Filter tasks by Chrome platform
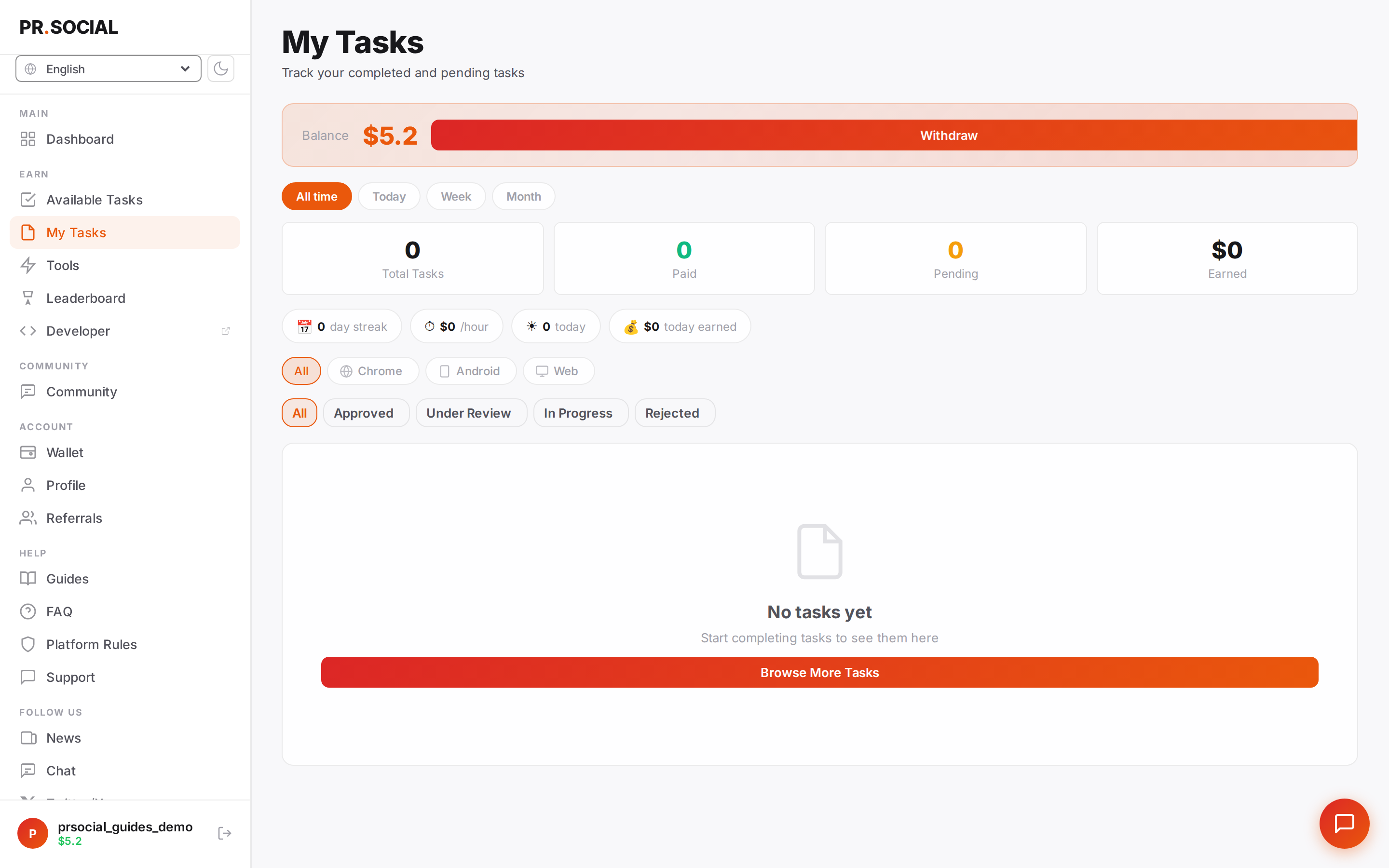This screenshot has width=1389, height=868. (372, 371)
